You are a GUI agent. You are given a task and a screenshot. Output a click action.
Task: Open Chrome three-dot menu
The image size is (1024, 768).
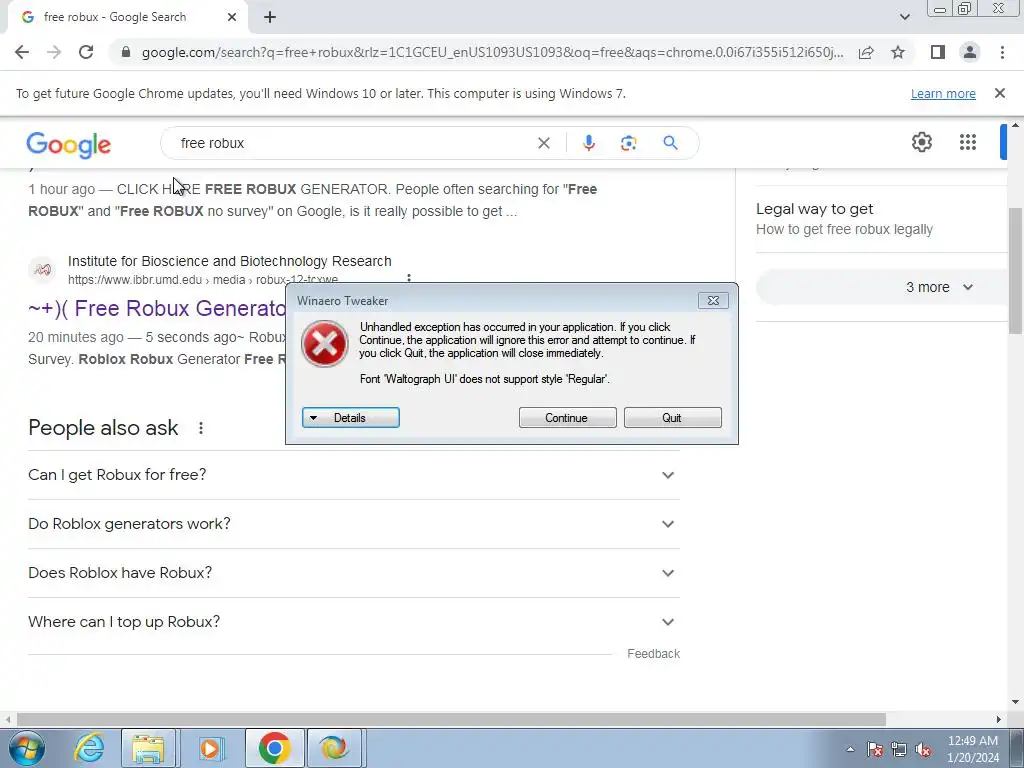pyautogui.click(x=1002, y=52)
